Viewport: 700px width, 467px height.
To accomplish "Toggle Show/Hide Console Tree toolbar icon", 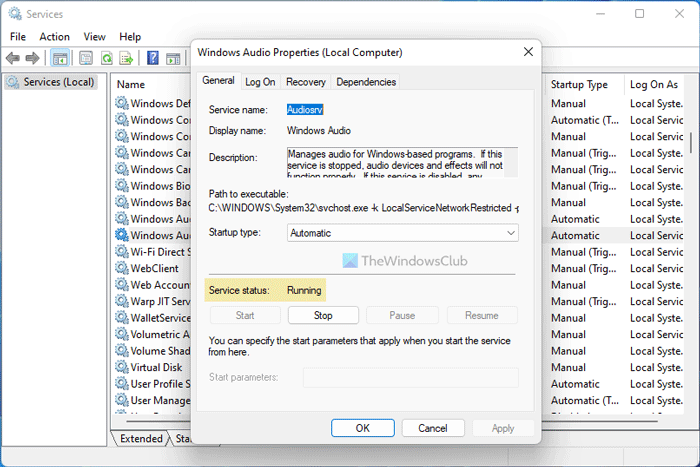I will point(60,58).
